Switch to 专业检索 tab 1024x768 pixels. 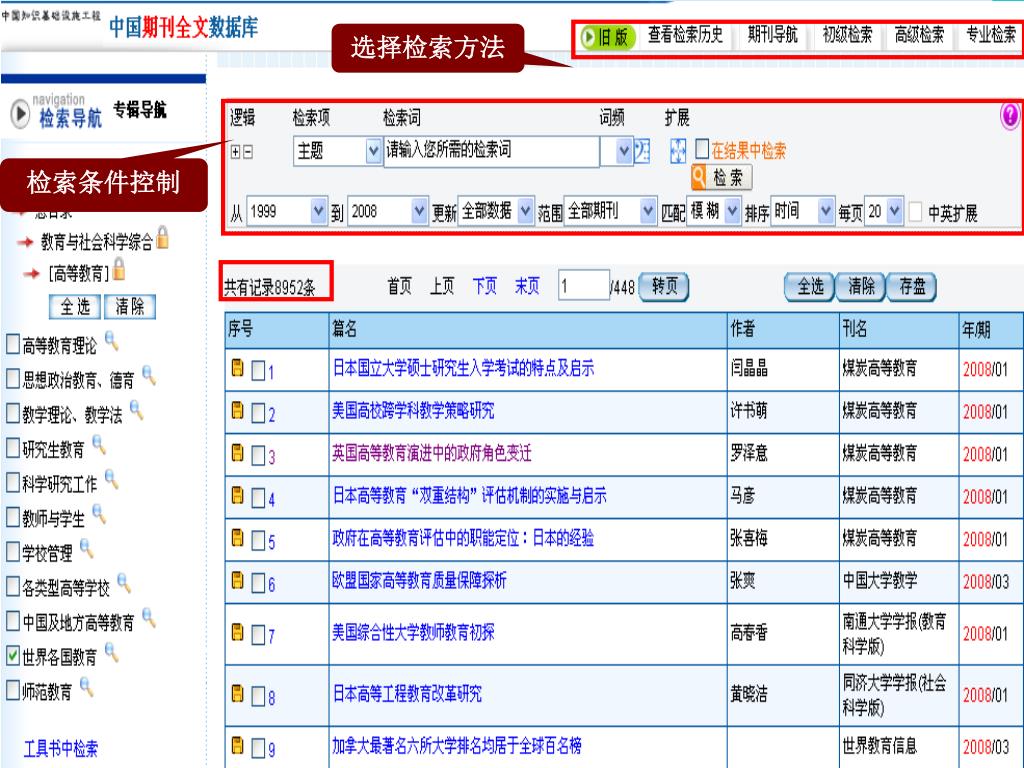click(x=991, y=35)
